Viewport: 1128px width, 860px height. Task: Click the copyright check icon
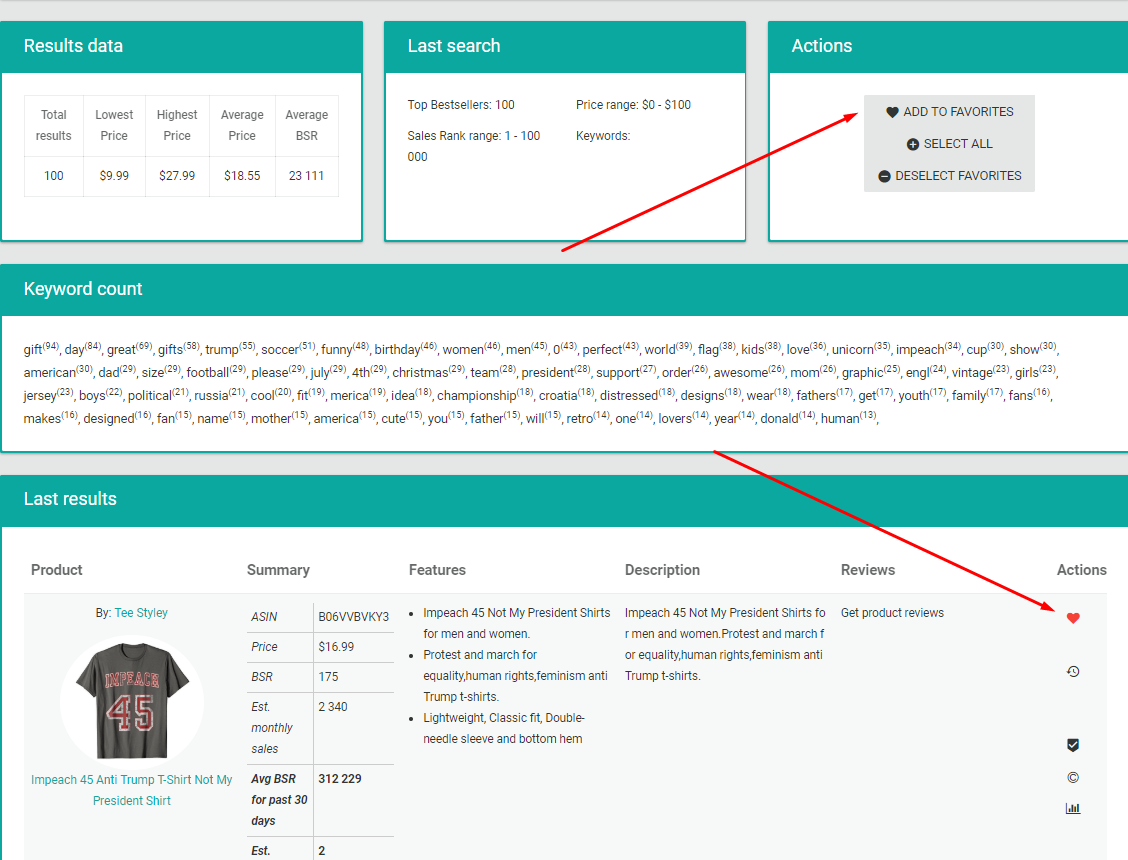coord(1073,777)
